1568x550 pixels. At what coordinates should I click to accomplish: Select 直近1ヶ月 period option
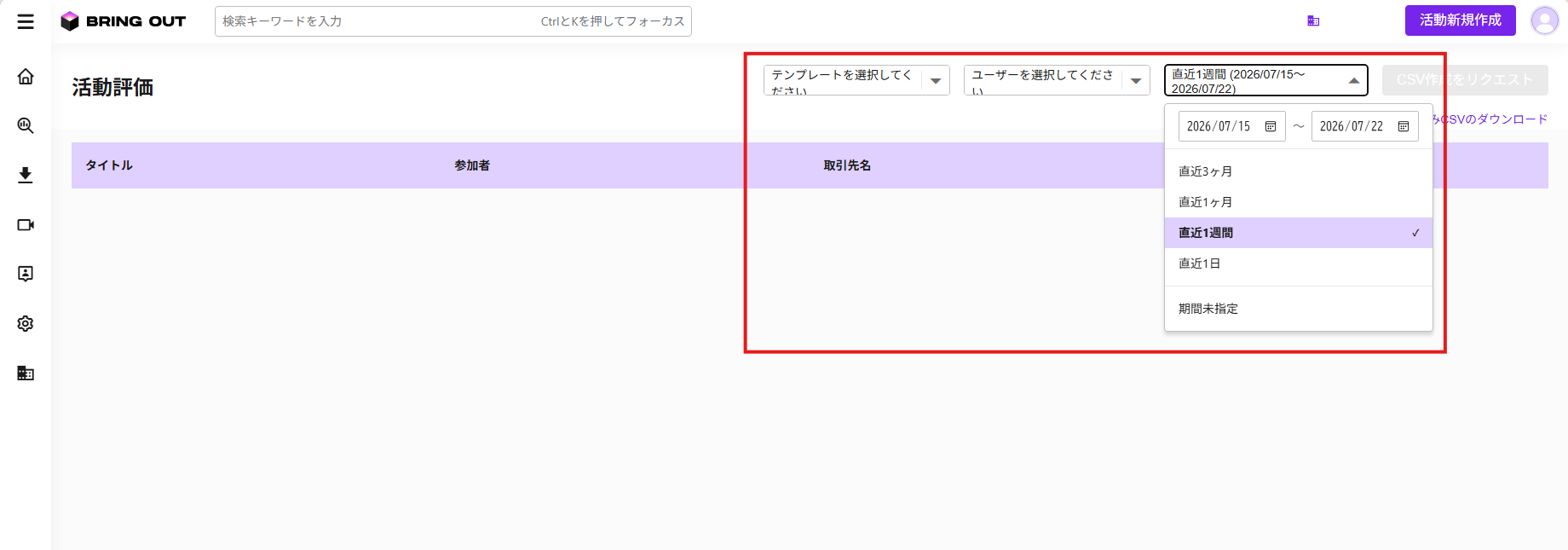click(1299, 202)
